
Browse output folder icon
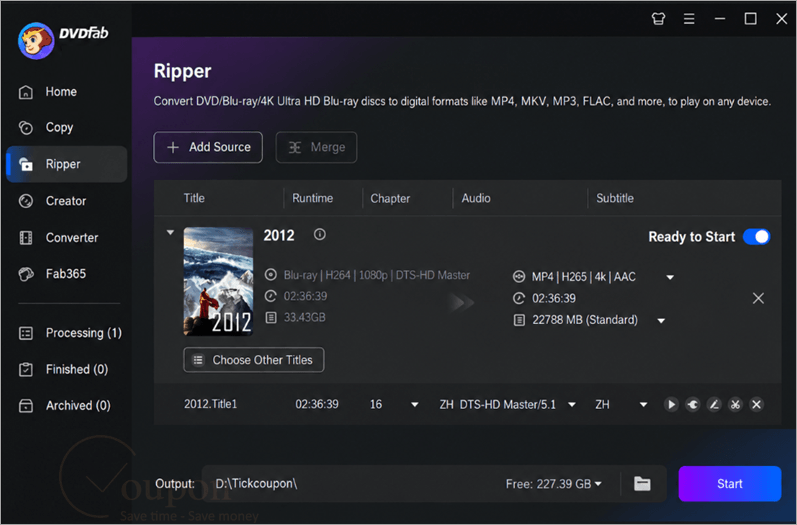coord(642,484)
